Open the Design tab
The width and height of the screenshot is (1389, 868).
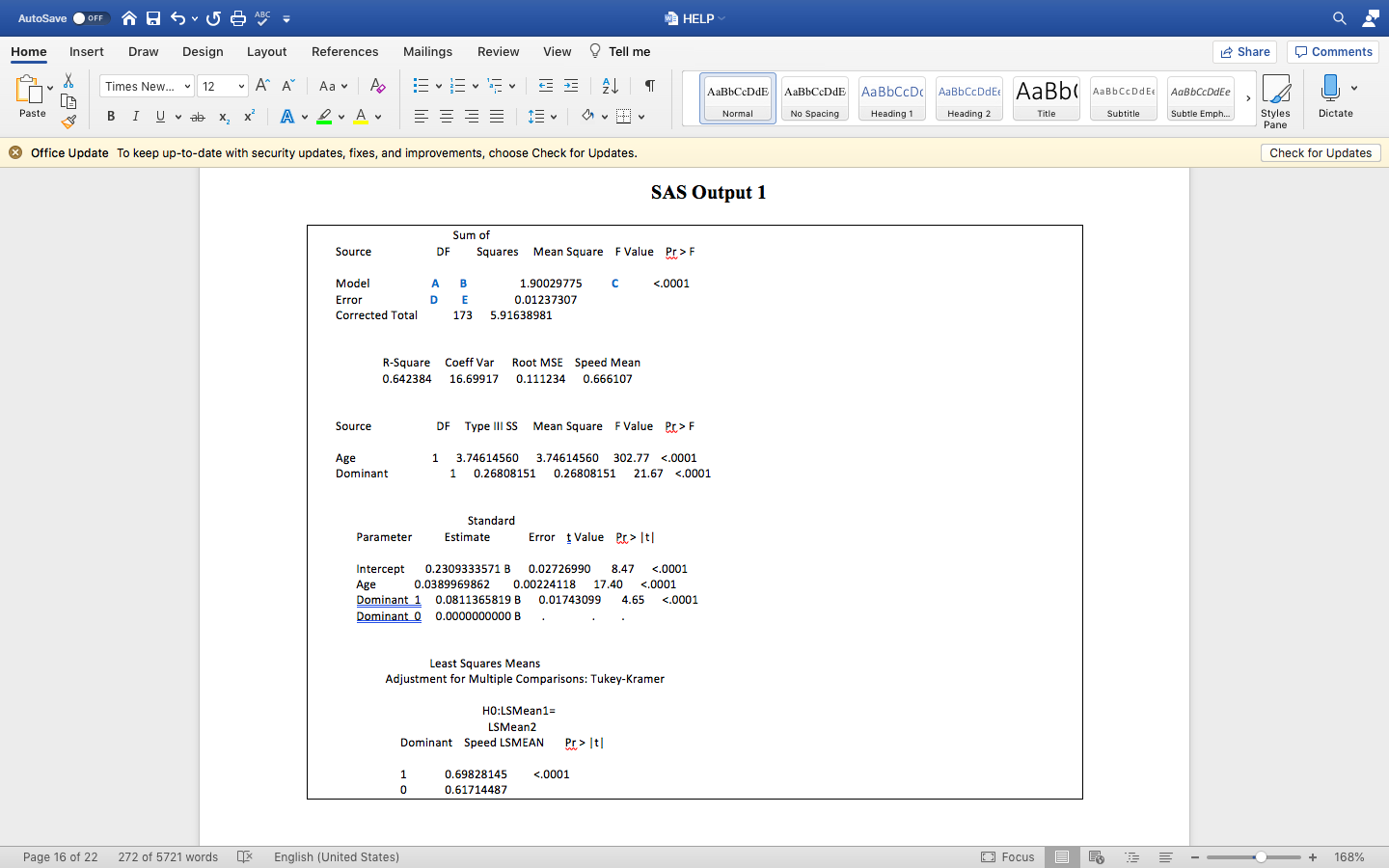pos(203,52)
